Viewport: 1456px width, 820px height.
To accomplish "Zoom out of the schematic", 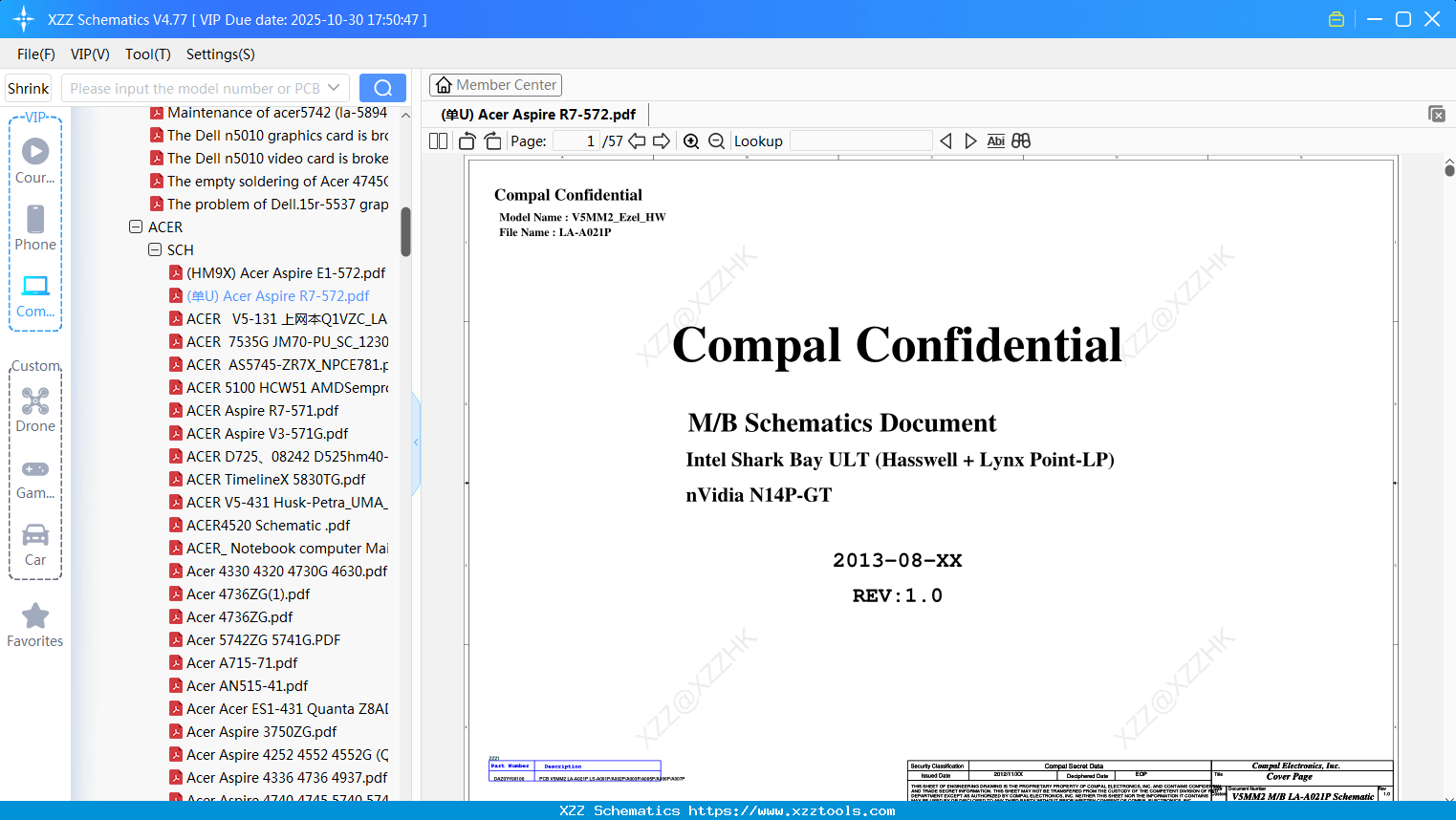I will click(x=716, y=141).
